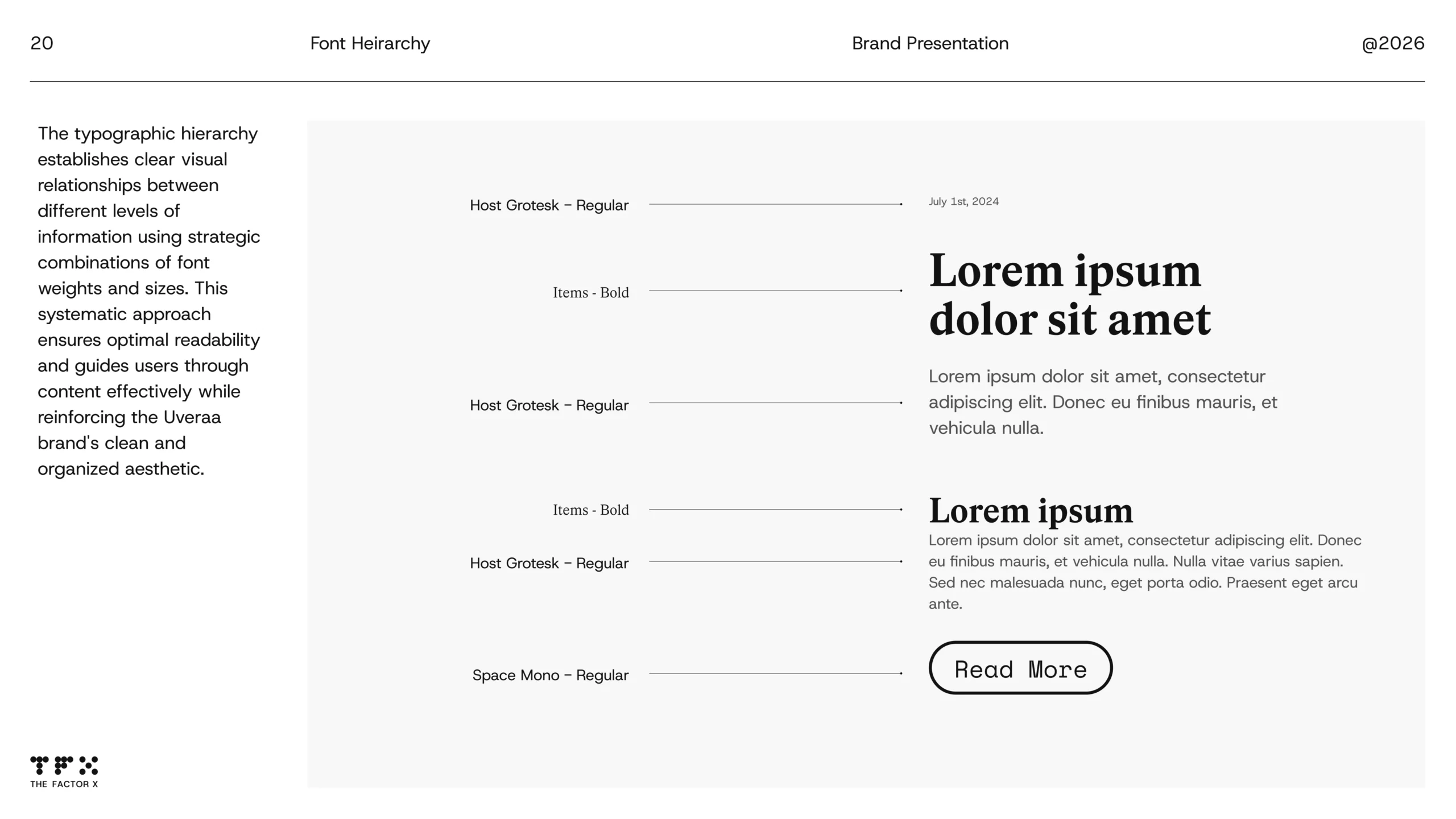1456x819 pixels.
Task: Click the paragraph ending with arcu ante
Action: pyautogui.click(x=1144, y=572)
